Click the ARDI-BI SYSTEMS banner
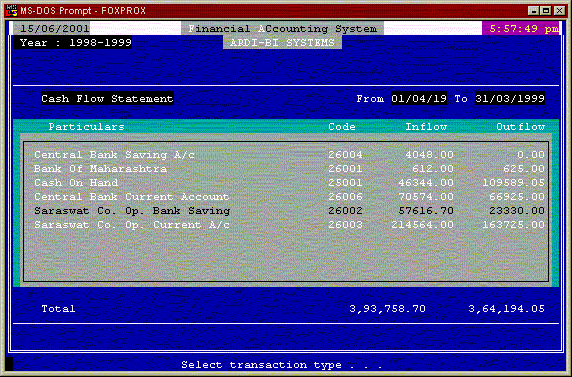 [282, 42]
